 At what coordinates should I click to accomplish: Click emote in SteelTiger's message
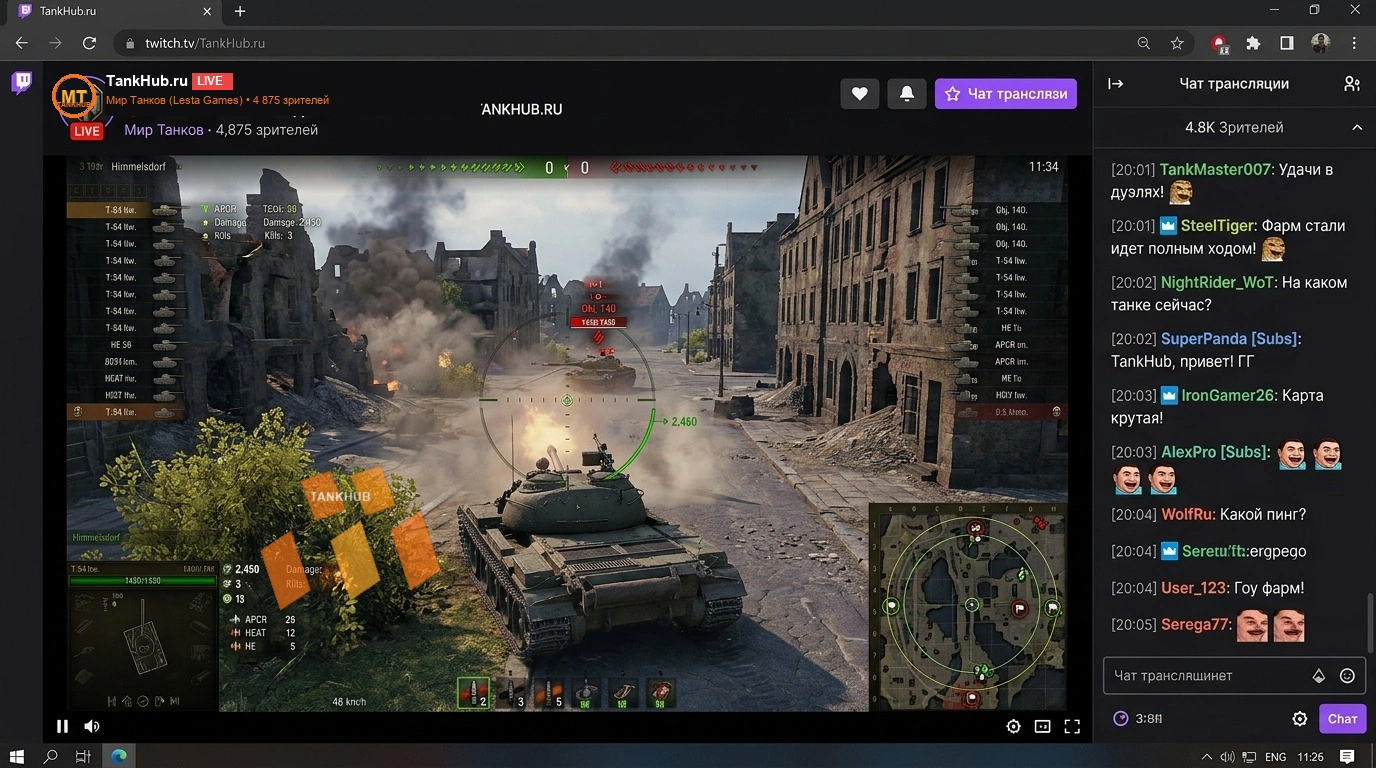point(1273,248)
